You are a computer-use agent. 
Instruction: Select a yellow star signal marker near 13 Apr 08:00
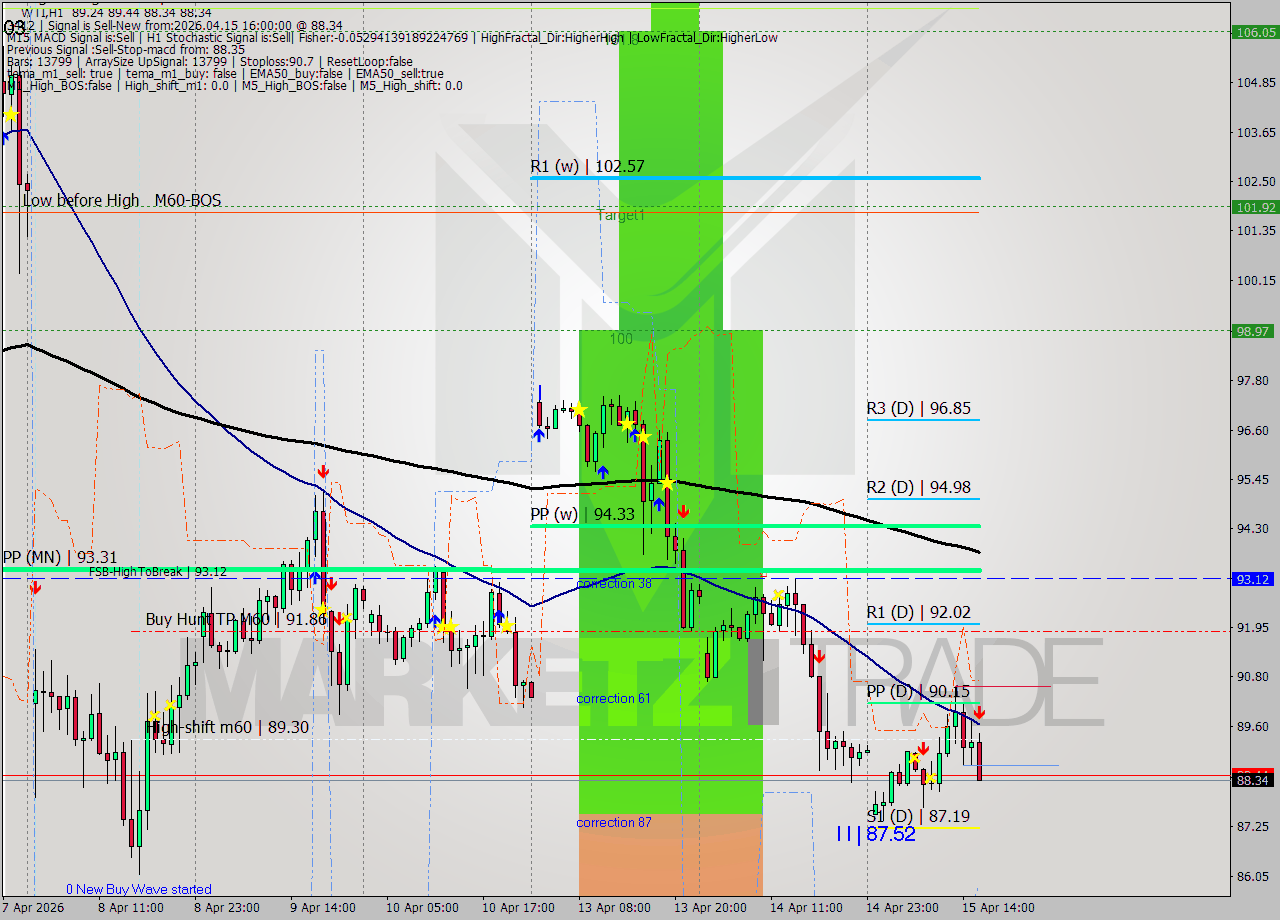[578, 408]
